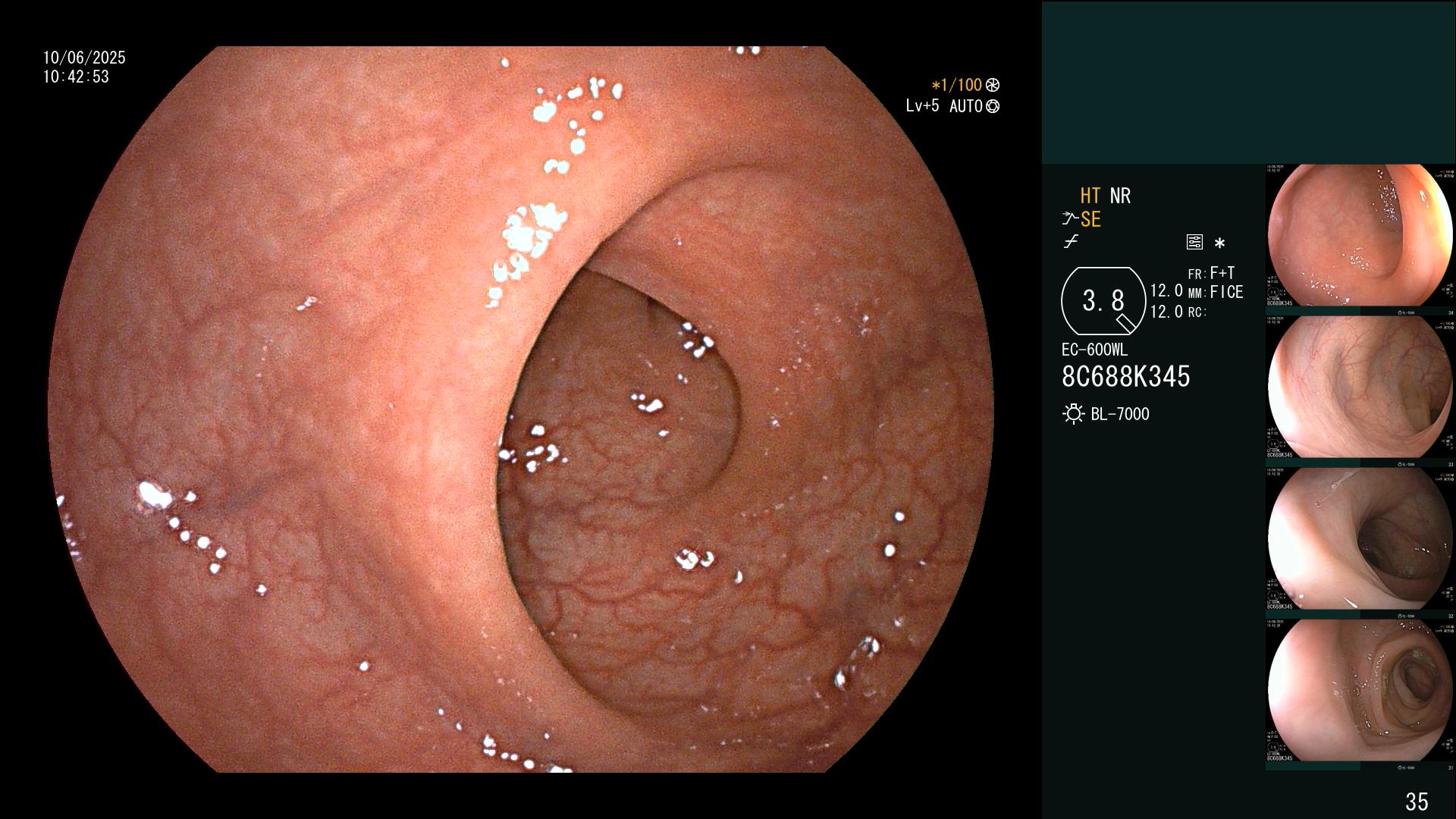
Task: Click the Lv+5 brightness level text
Action: (x=922, y=106)
